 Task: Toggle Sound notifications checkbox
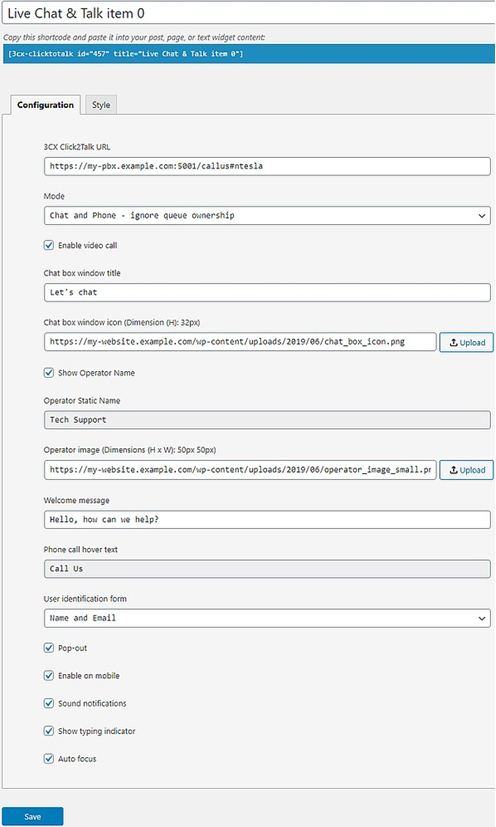click(49, 703)
